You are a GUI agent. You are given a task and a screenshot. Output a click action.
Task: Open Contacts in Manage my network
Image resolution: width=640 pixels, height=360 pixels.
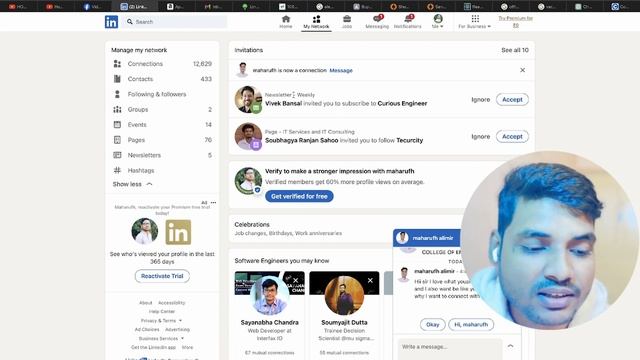pyautogui.click(x=162, y=79)
